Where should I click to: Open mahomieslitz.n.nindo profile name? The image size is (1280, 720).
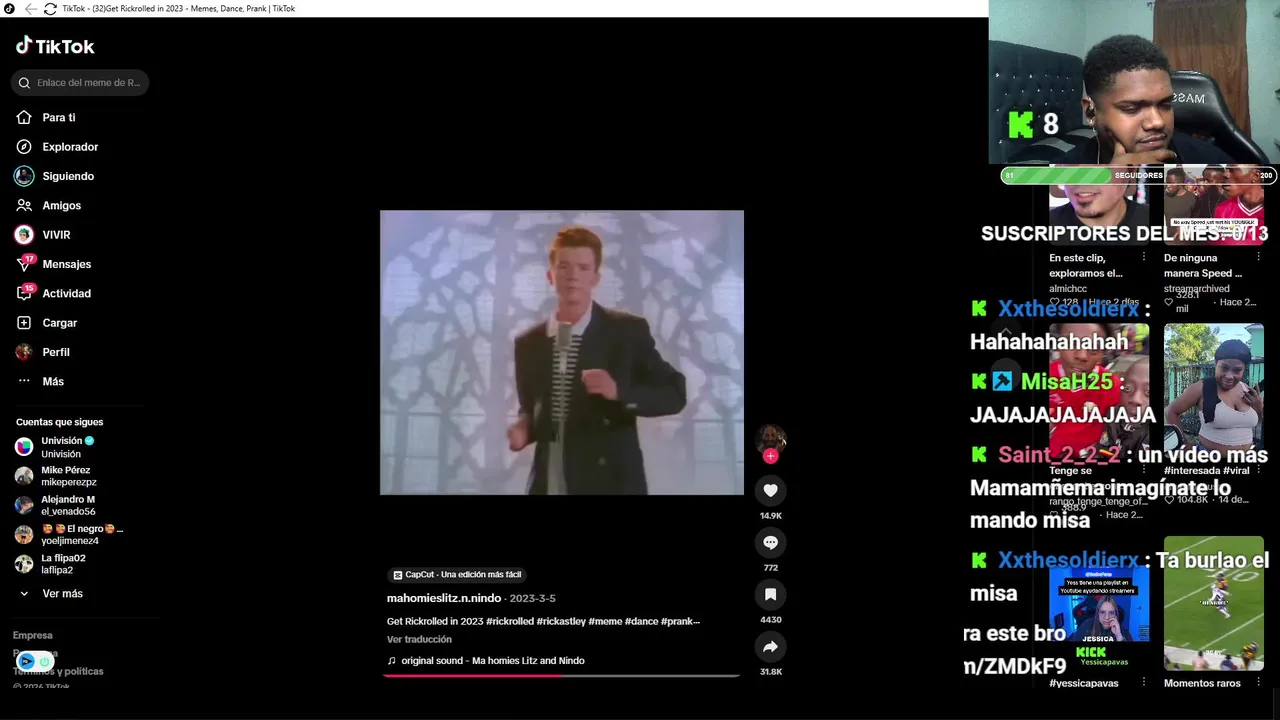point(444,598)
